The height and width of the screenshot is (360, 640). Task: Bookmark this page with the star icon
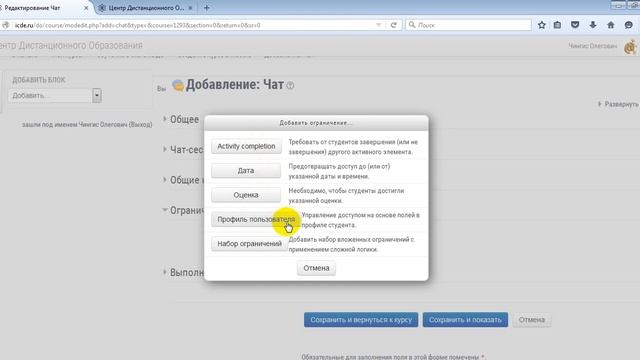(x=542, y=25)
